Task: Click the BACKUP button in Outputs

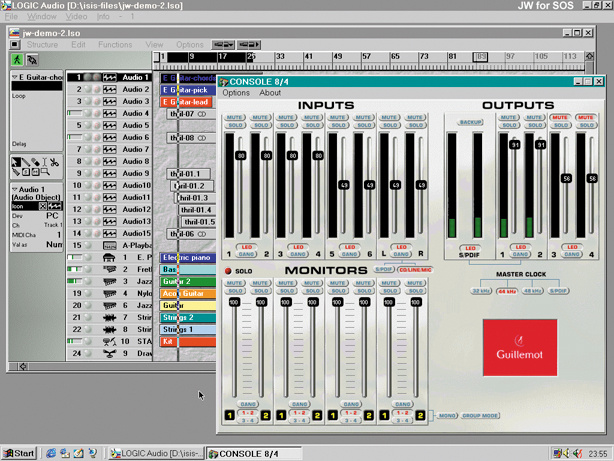Action: tap(470, 122)
